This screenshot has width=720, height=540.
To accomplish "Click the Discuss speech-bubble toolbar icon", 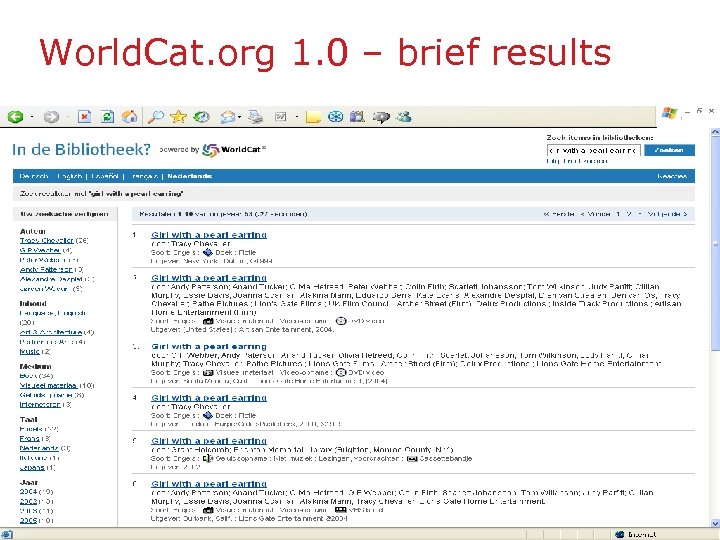I will 381,117.
